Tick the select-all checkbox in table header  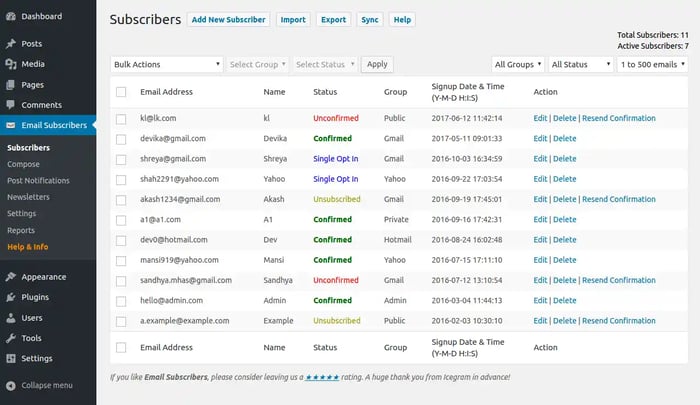121,92
